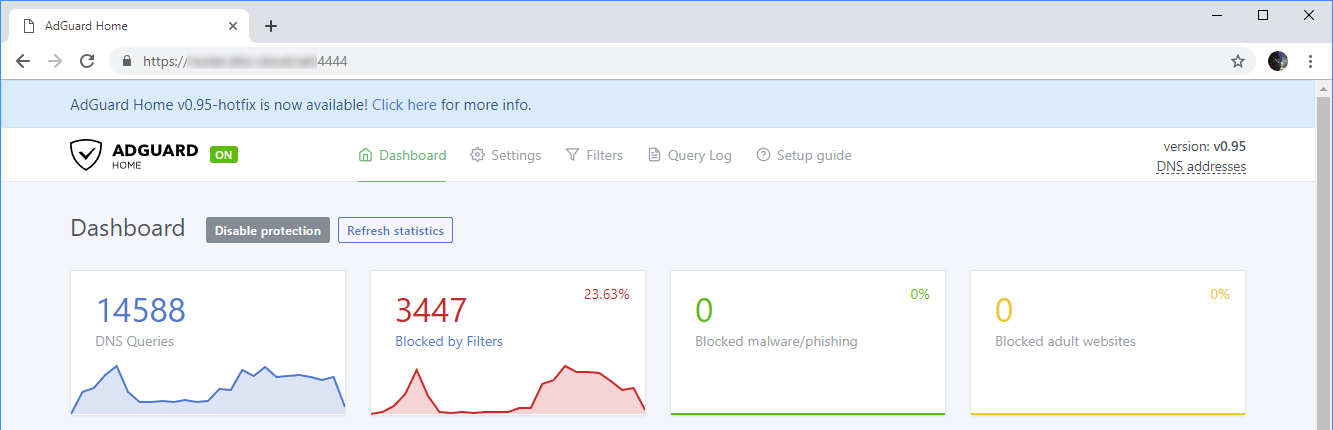Click the address bar URL field

683,61
